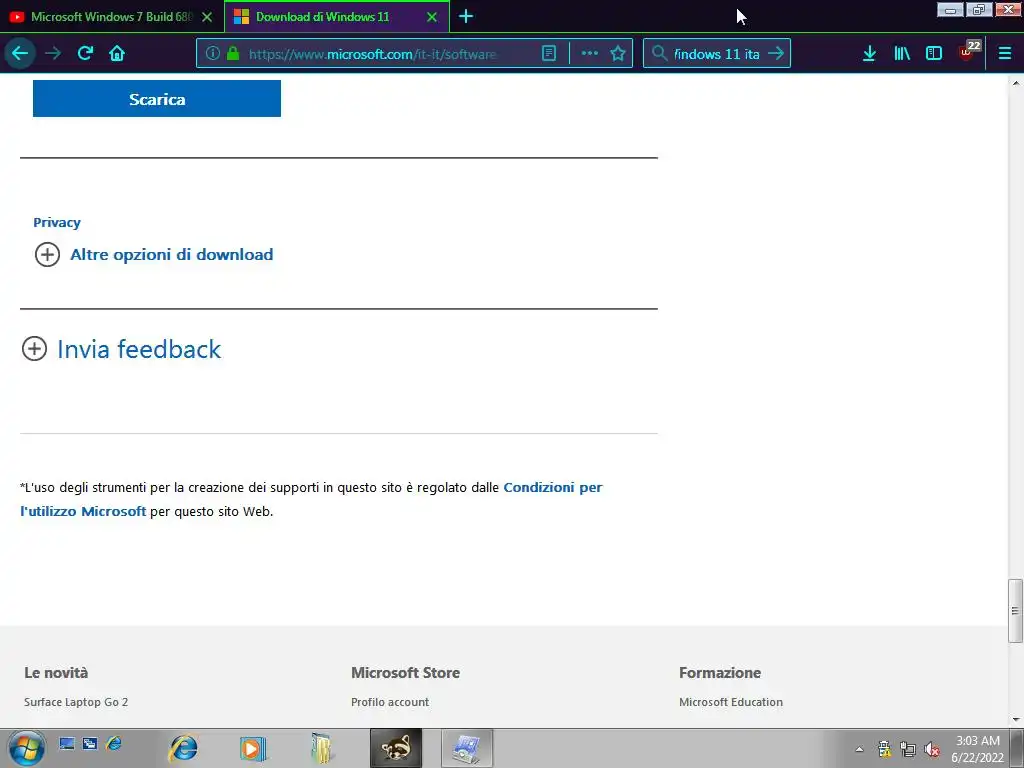
Task: Open page actions three-dots menu
Action: click(x=590, y=54)
